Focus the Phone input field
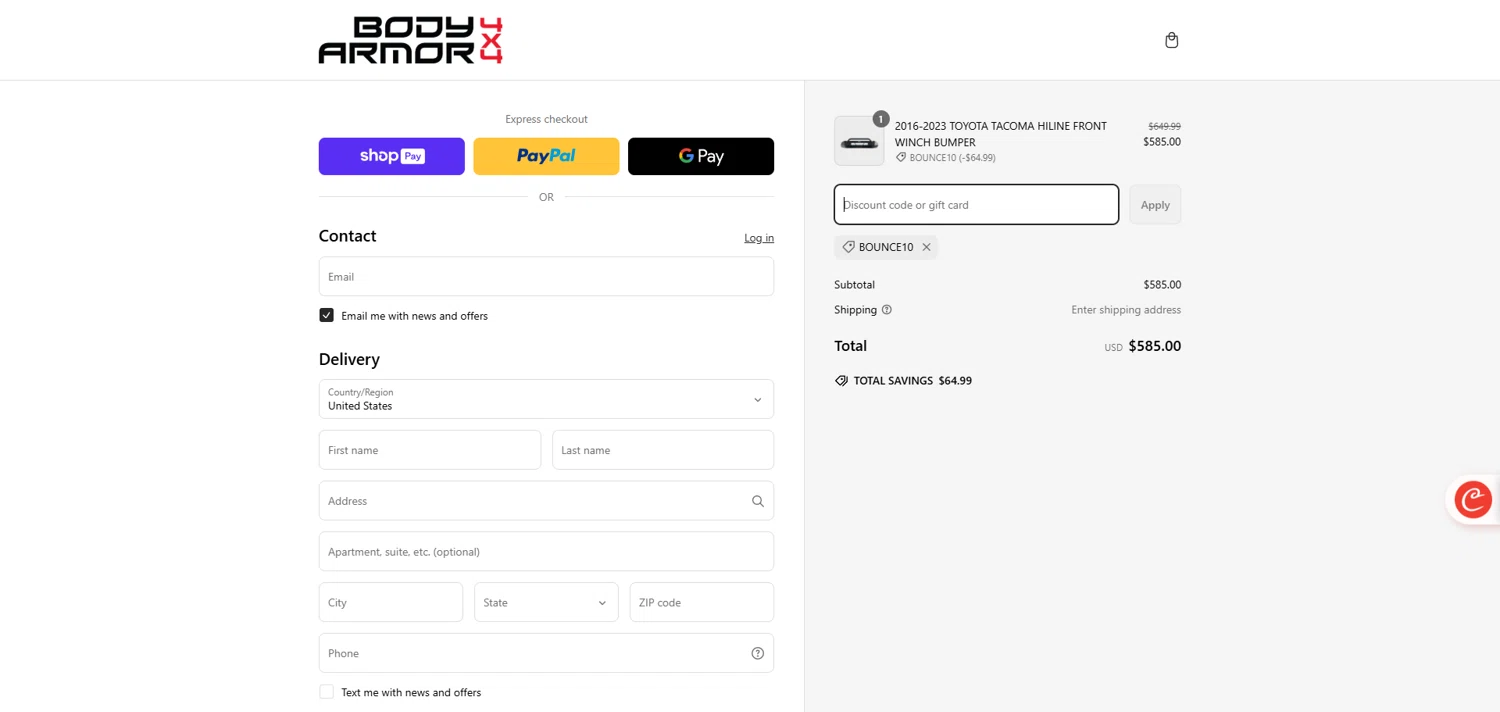1500x712 pixels. coord(546,653)
